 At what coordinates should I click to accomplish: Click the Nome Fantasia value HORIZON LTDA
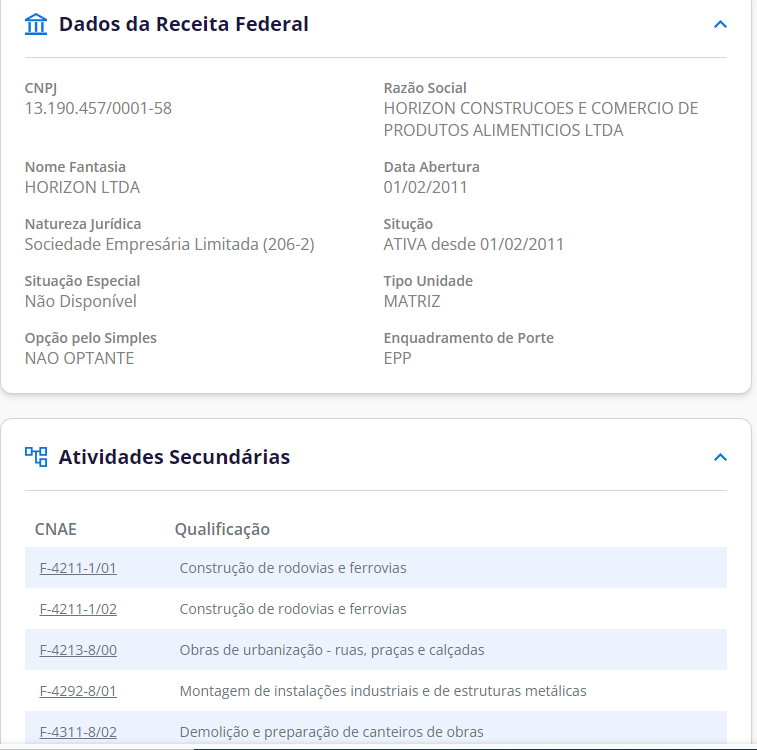(82, 187)
